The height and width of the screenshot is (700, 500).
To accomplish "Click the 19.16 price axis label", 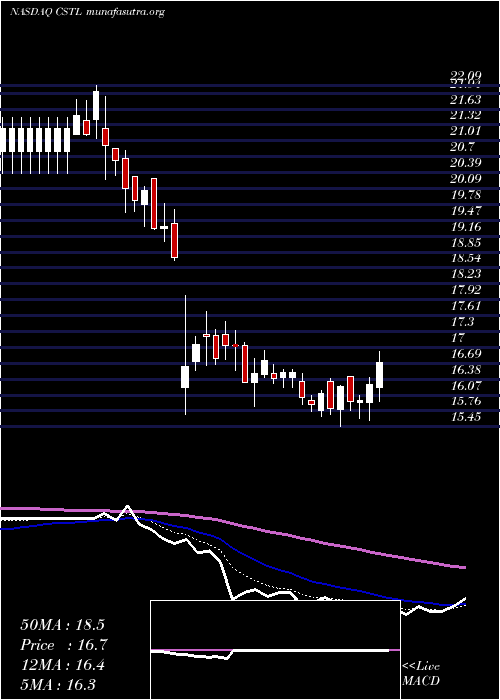I will tap(465, 227).
